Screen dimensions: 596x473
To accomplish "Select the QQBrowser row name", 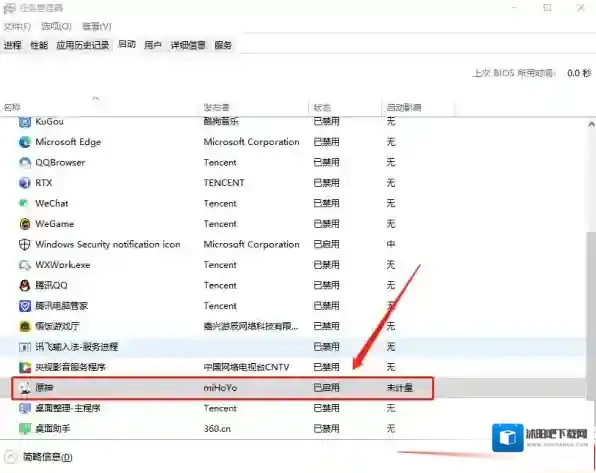I will (x=60, y=163).
